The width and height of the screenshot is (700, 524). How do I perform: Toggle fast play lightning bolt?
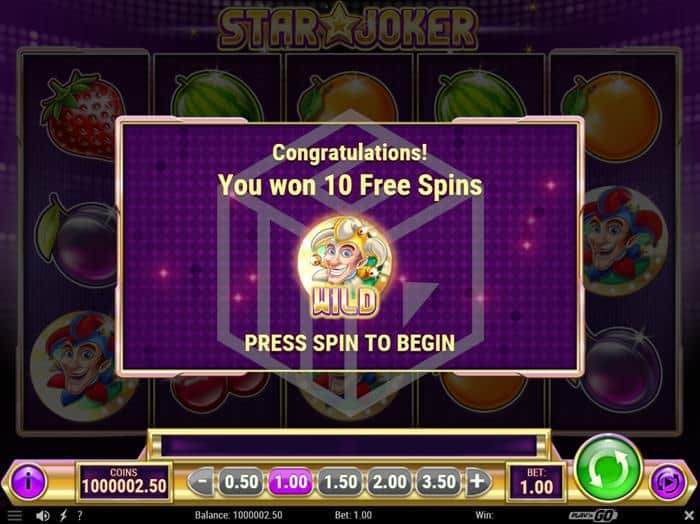click(63, 516)
